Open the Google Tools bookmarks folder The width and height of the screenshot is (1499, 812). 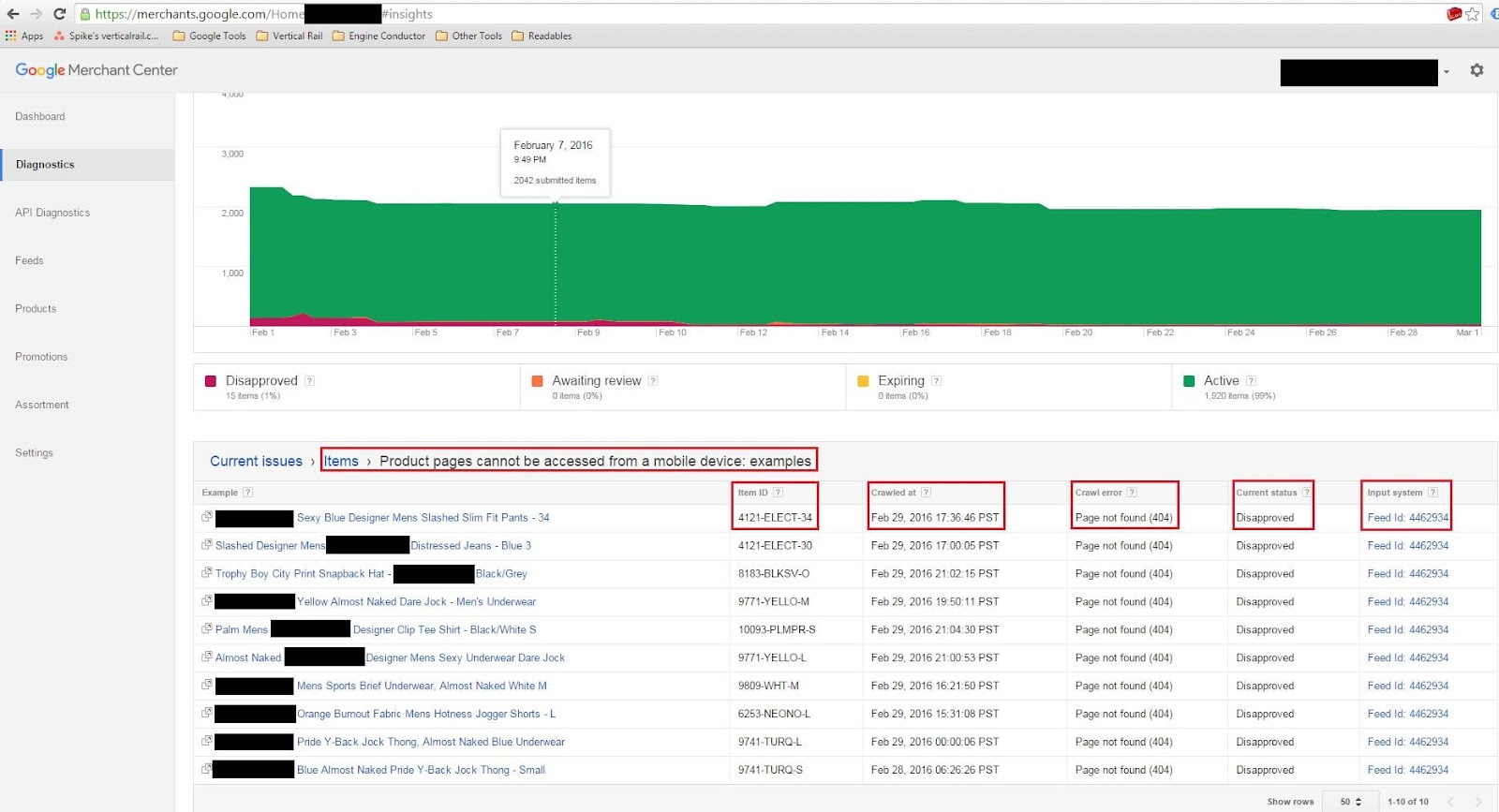pyautogui.click(x=209, y=37)
